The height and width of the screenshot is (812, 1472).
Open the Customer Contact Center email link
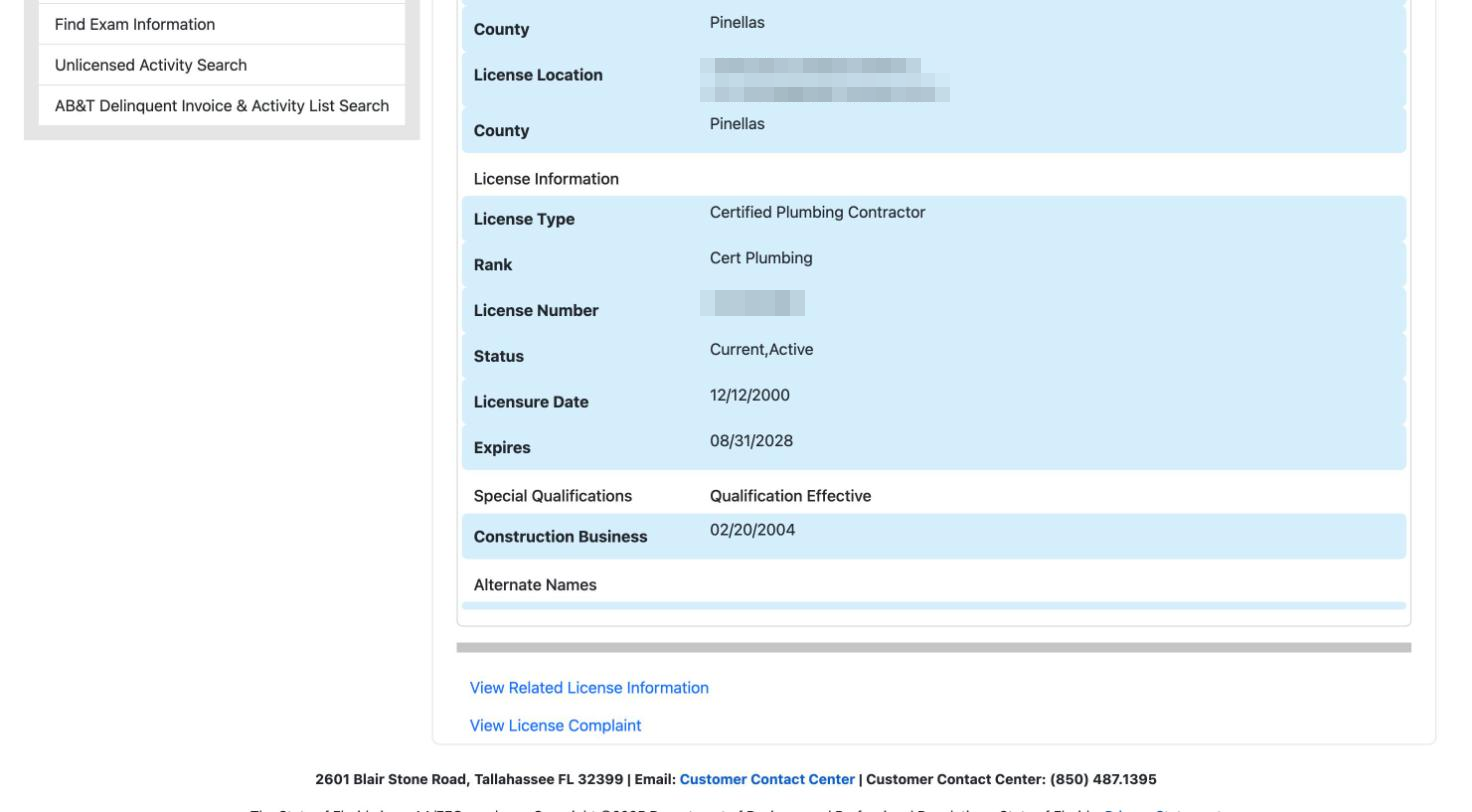[x=767, y=779]
